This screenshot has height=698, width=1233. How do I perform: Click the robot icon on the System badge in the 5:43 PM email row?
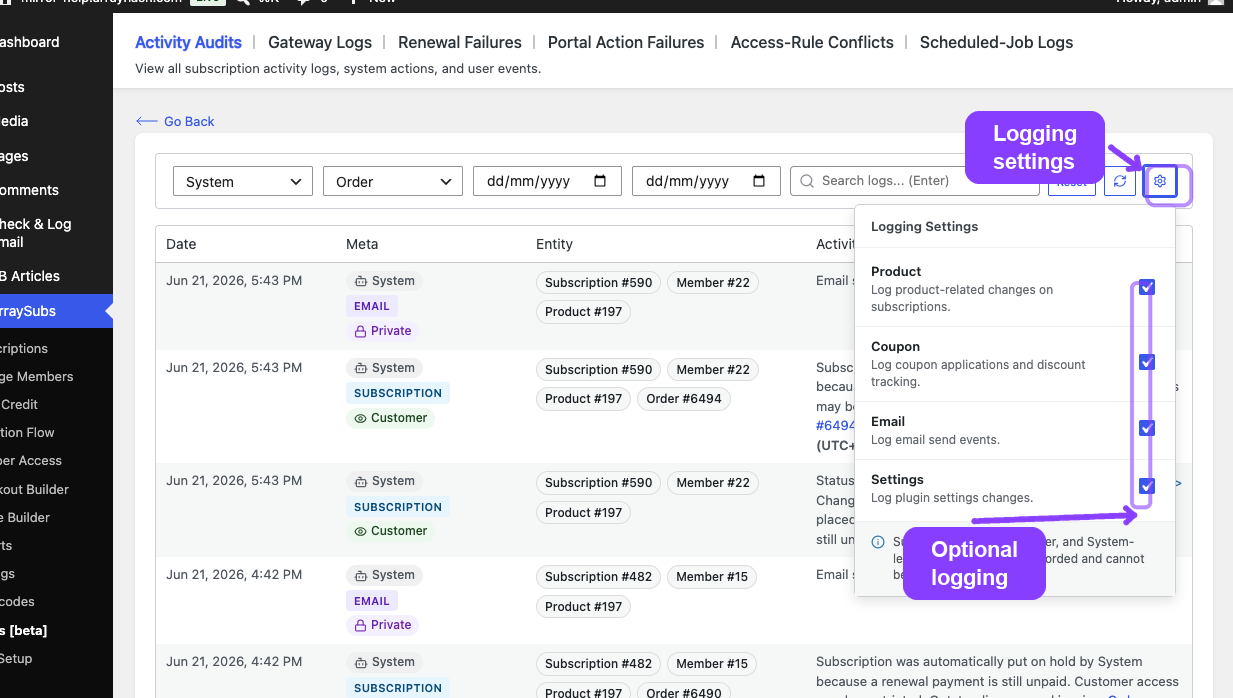tap(360, 281)
